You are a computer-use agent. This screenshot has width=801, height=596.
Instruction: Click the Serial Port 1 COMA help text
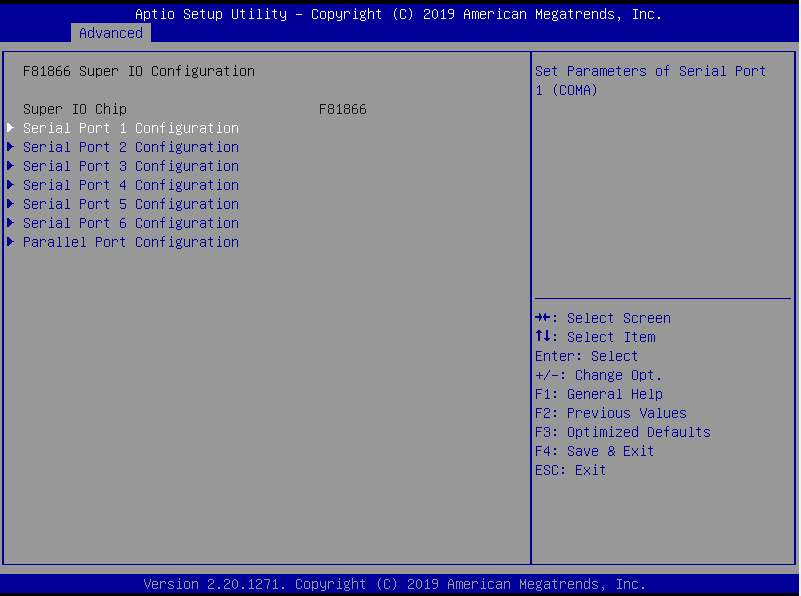650,81
